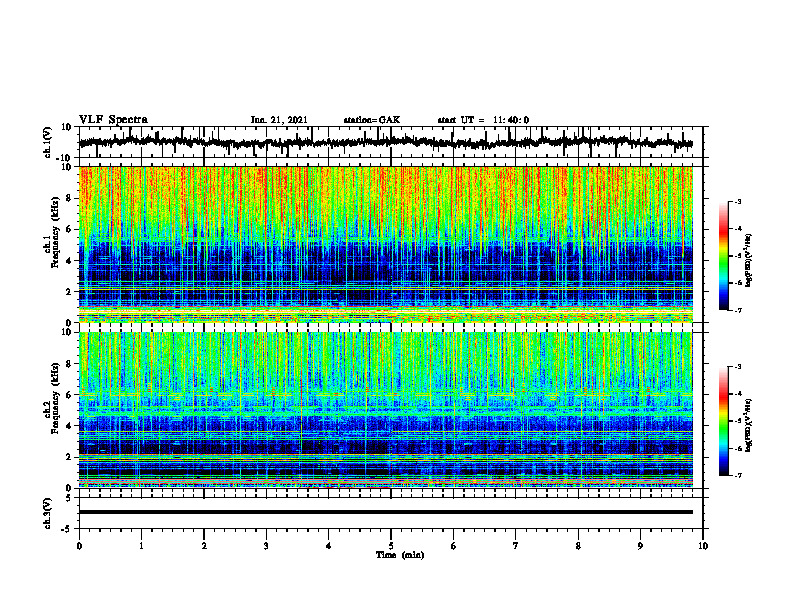
Task: Click the "-3" label on ch.1 color scale
Action: [x=737, y=201]
